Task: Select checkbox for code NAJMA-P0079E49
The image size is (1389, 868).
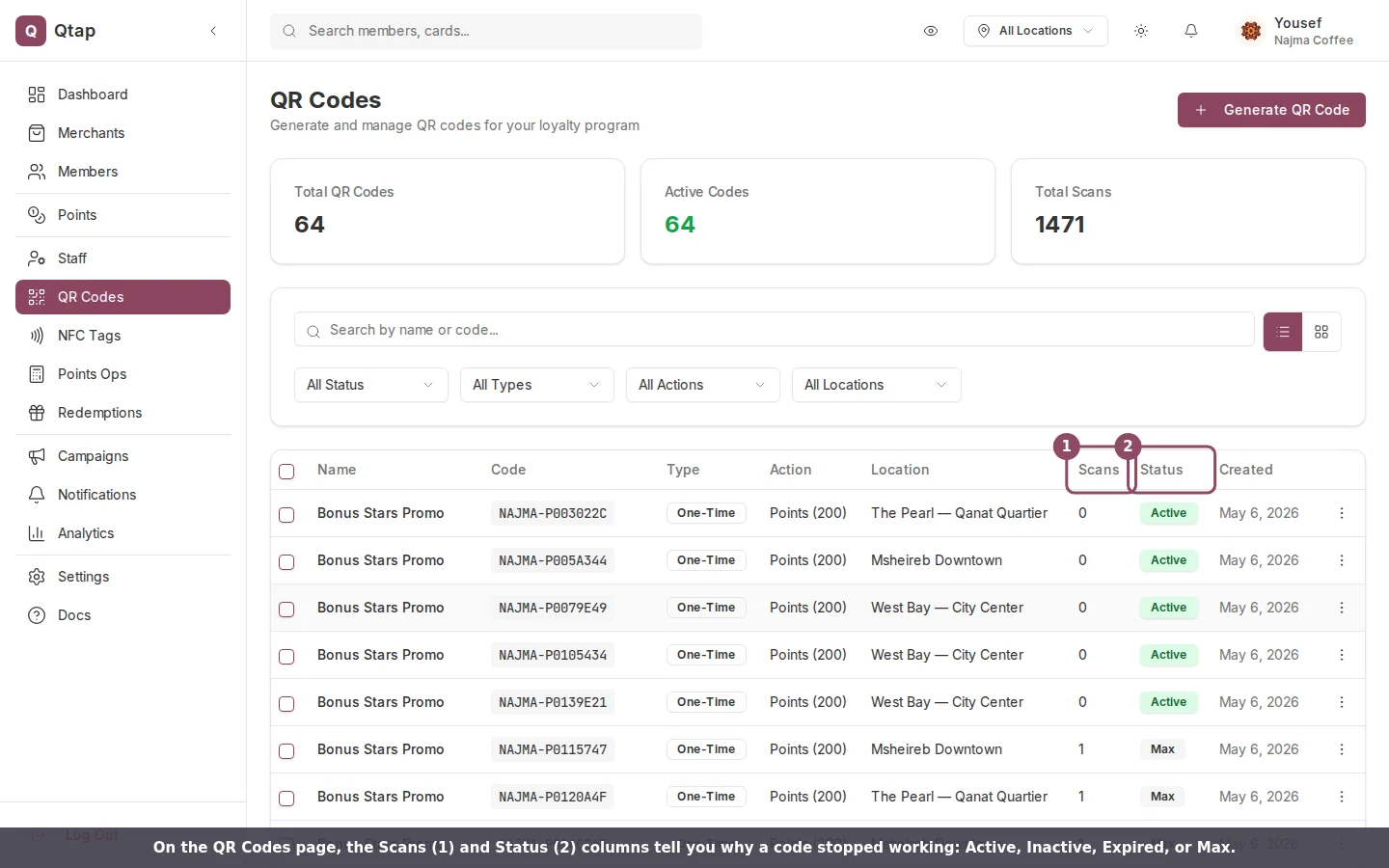Action: [286, 610]
